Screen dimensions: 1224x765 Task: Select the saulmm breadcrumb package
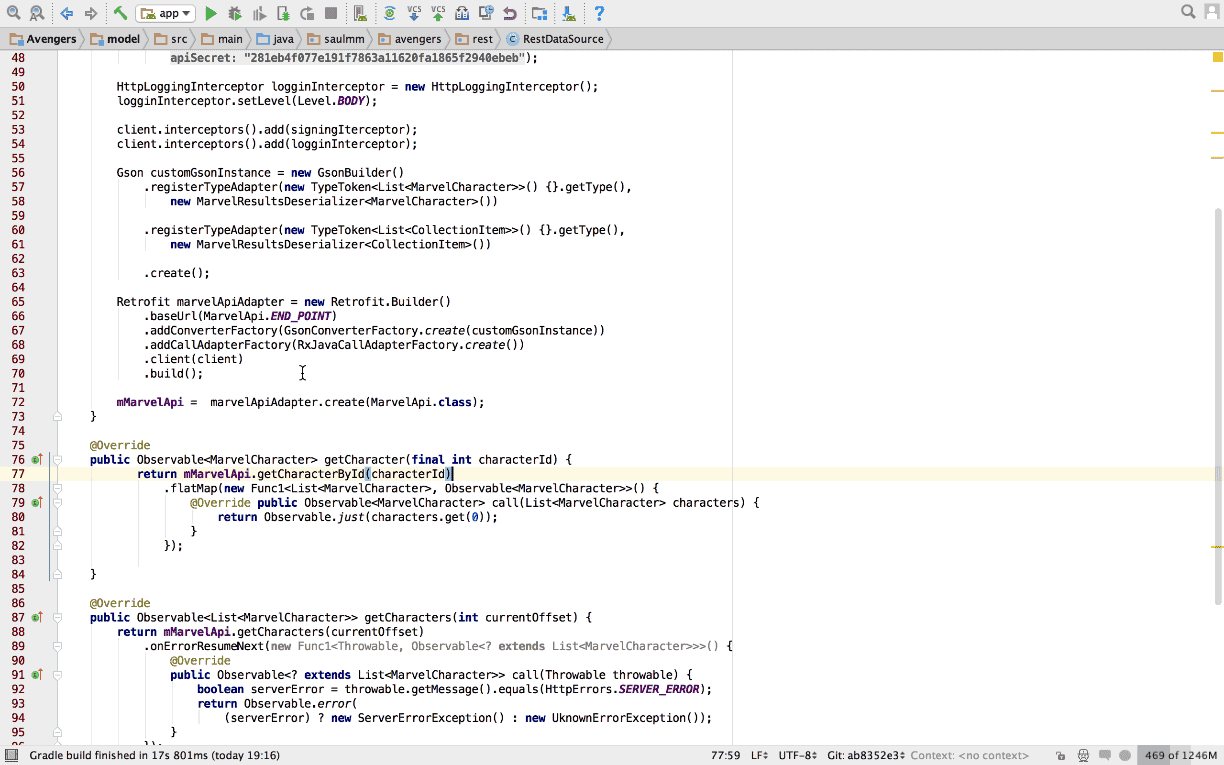[335, 39]
